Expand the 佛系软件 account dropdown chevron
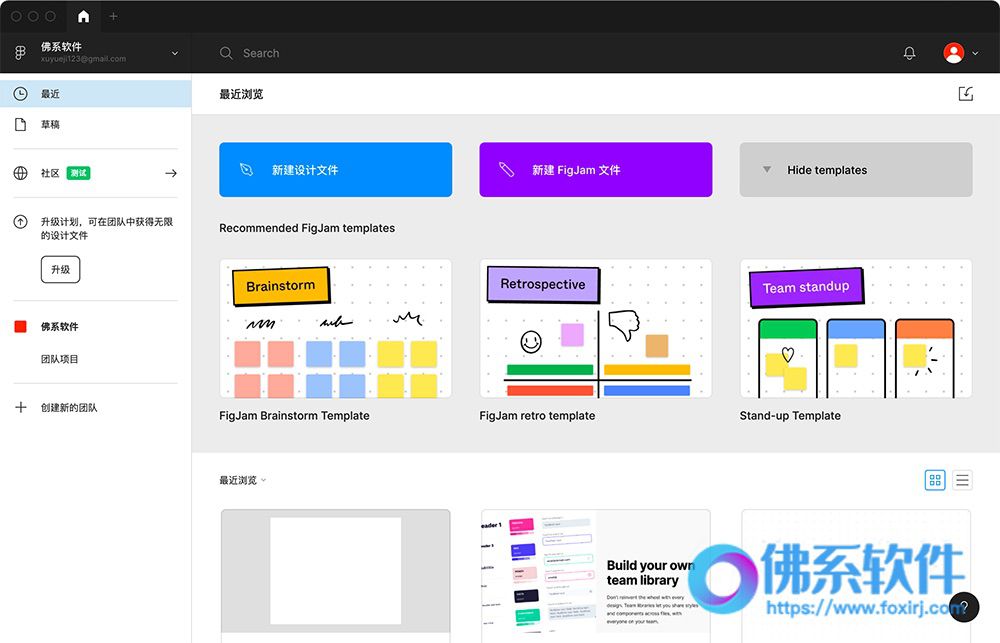Viewport: 1000px width, 643px height. pyautogui.click(x=175, y=53)
